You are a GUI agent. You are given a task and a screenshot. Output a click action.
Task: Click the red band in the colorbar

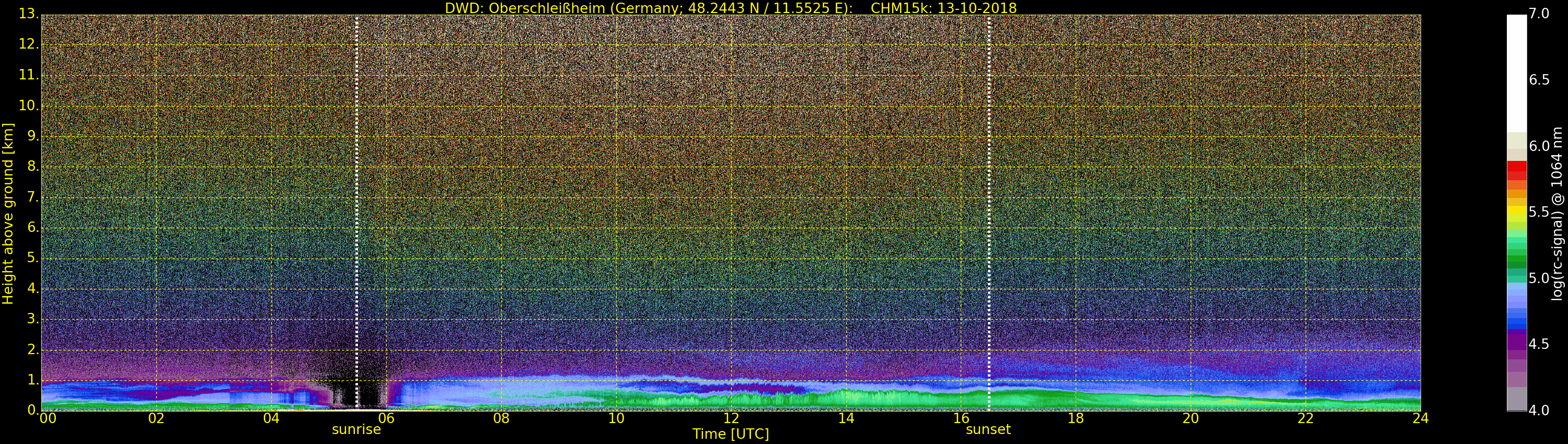tap(1516, 167)
